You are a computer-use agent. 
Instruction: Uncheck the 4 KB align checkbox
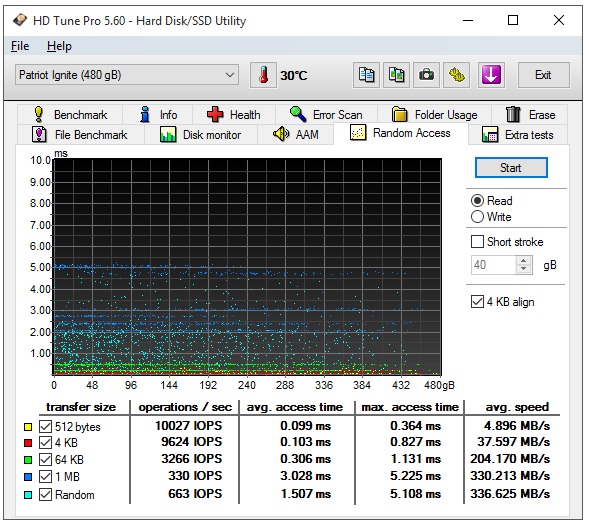pos(477,302)
